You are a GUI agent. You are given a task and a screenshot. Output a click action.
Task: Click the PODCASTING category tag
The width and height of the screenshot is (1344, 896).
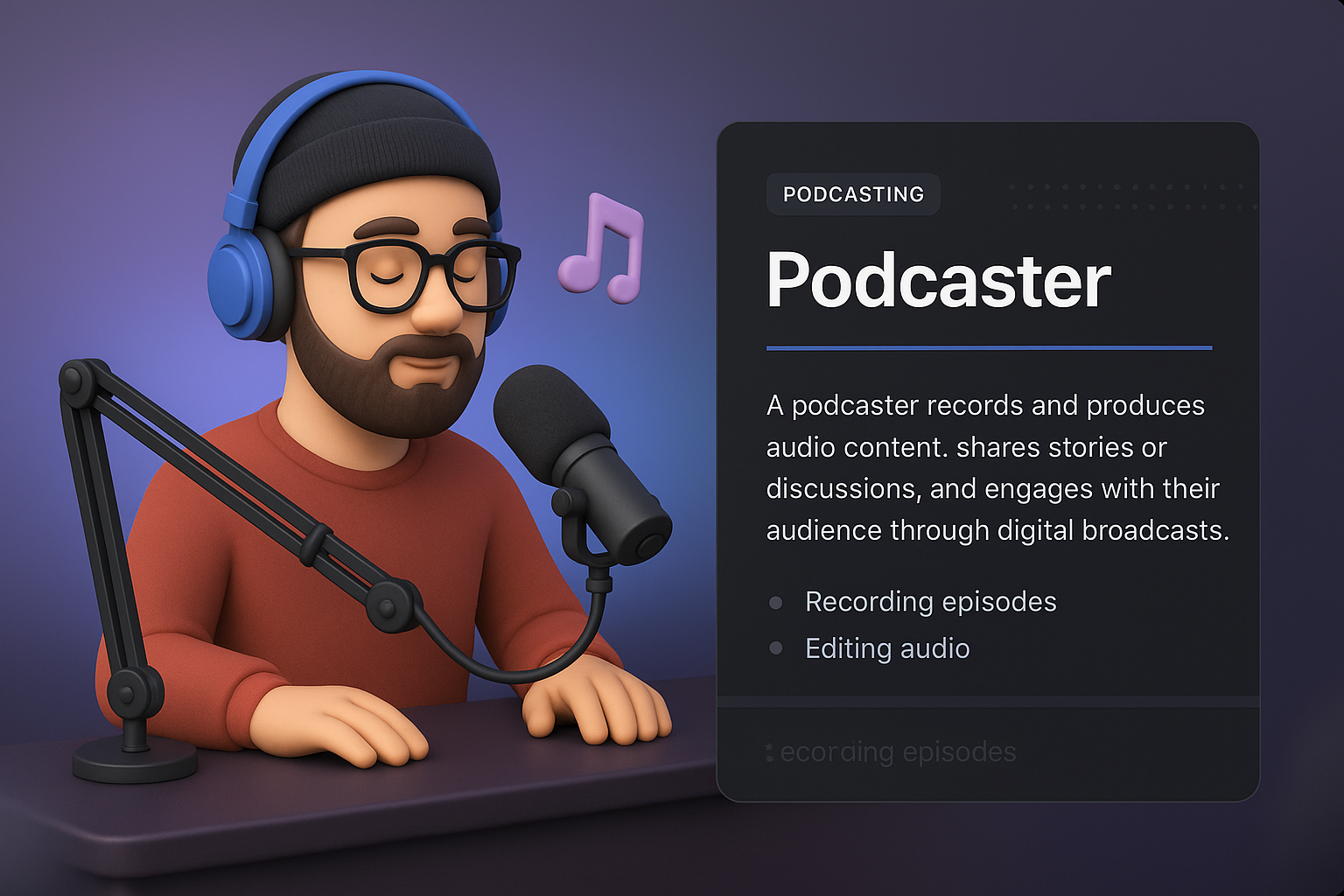[x=853, y=194]
